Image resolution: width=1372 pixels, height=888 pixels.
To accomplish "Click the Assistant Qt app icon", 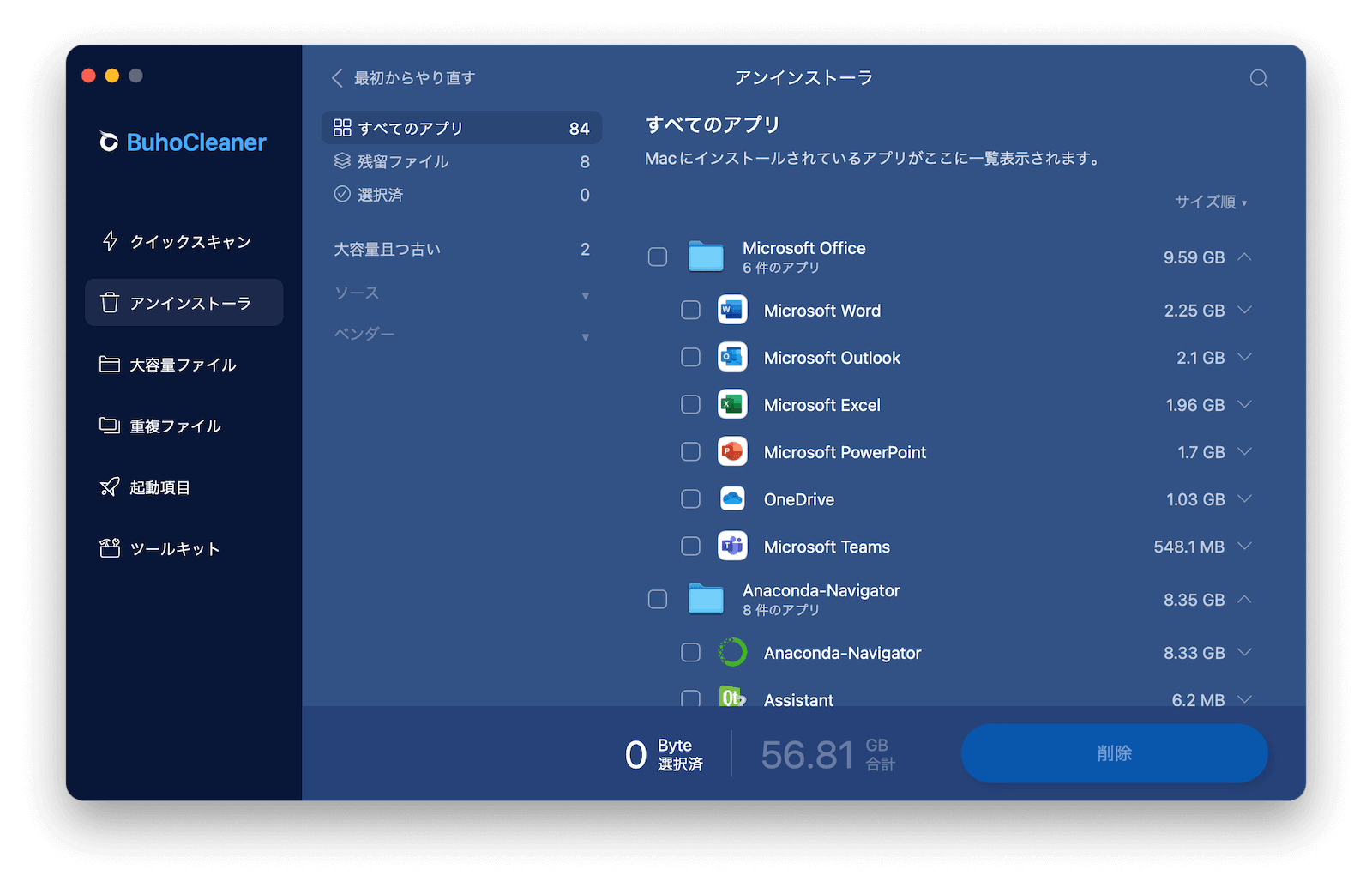I will click(732, 697).
